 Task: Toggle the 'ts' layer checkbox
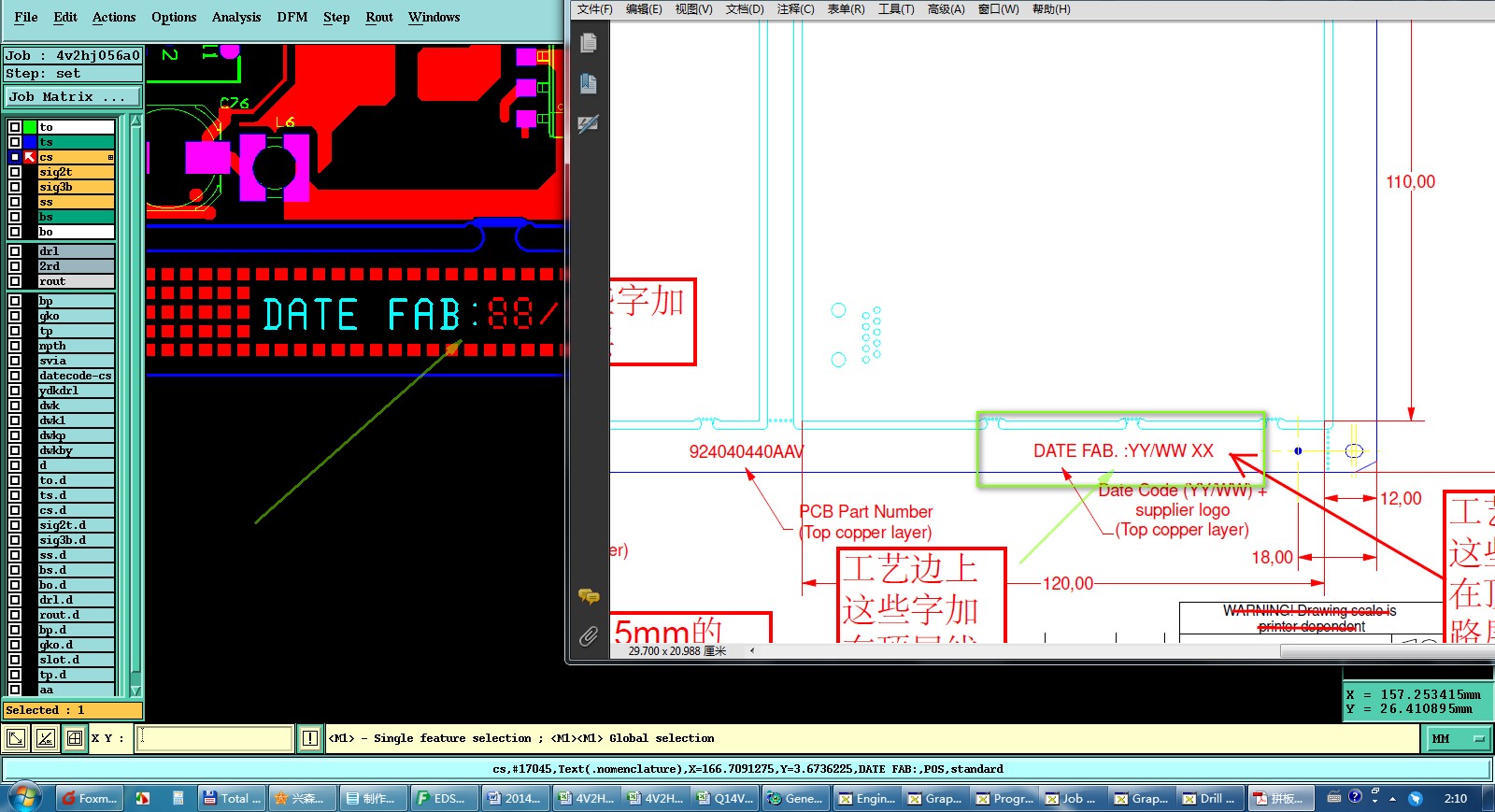pos(15,142)
